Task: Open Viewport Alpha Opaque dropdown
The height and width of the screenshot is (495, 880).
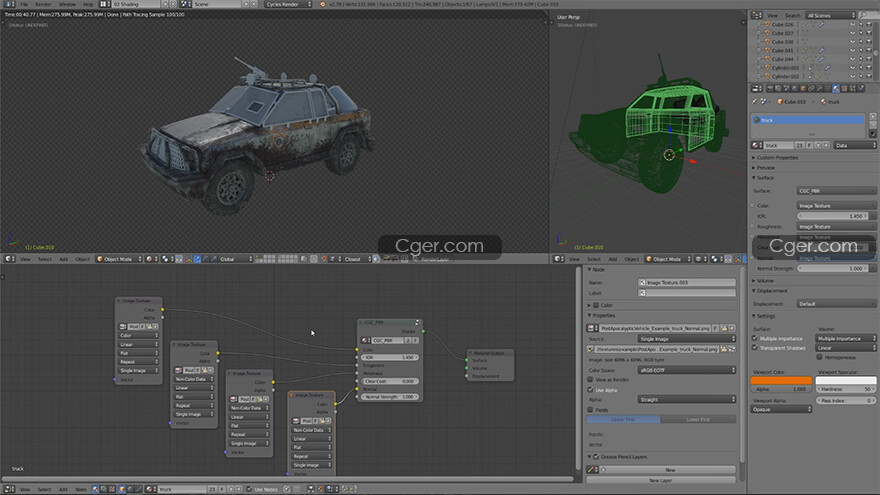Action: pyautogui.click(x=781, y=409)
